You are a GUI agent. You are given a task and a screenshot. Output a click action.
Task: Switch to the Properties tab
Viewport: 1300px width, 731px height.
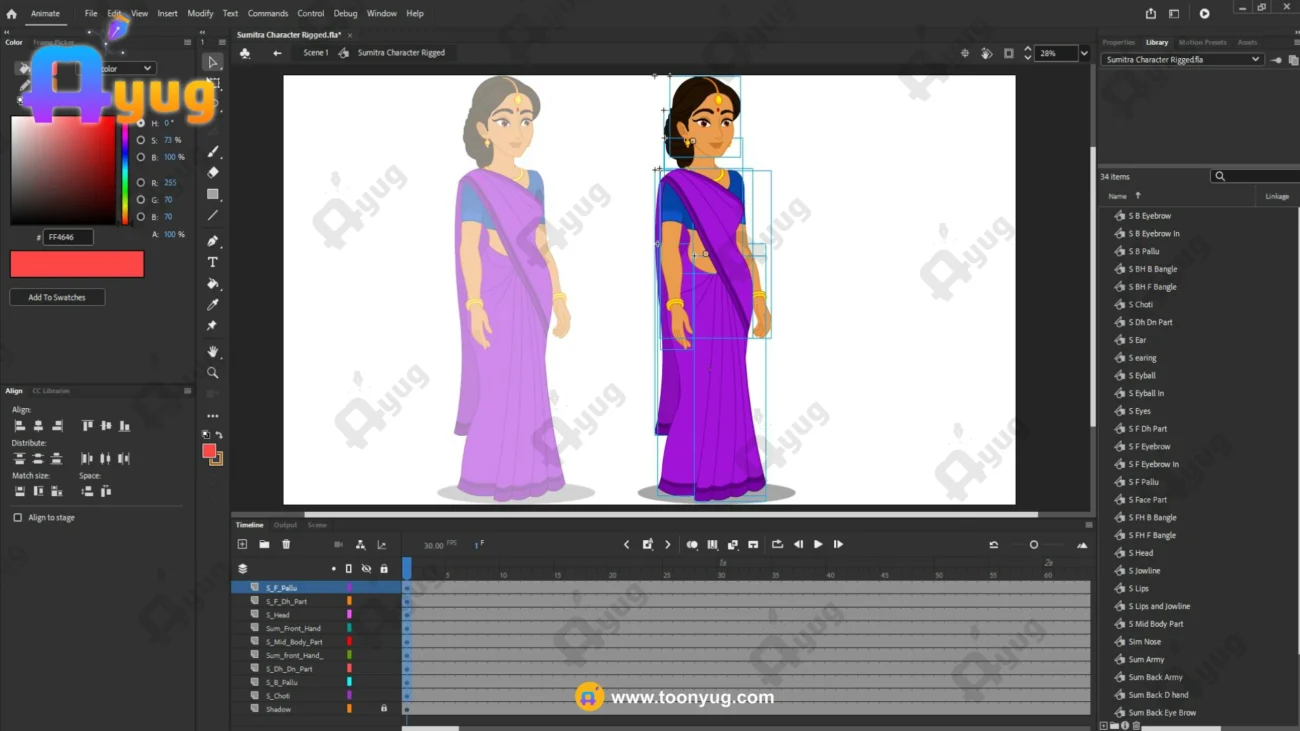(1118, 43)
